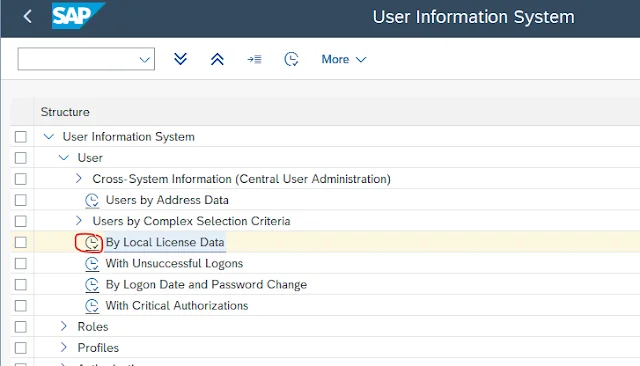
Task: Click Users by Complex Selection Criteria label
Action: (191, 221)
